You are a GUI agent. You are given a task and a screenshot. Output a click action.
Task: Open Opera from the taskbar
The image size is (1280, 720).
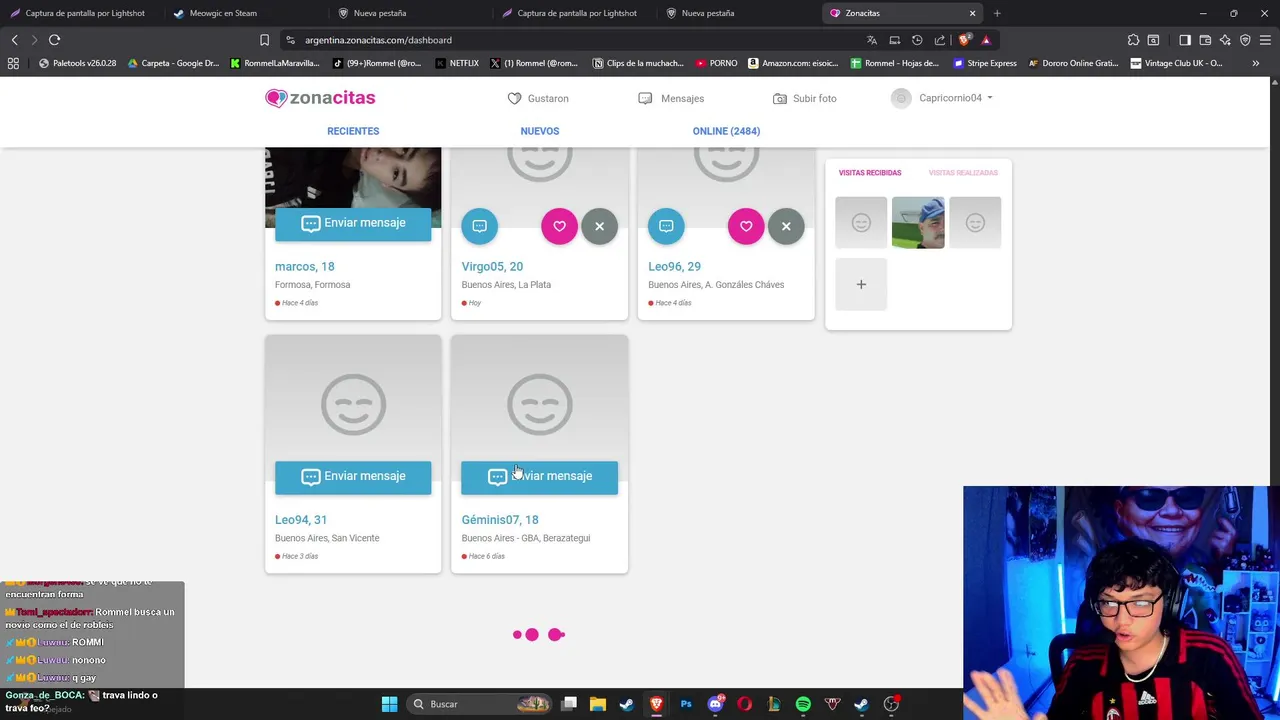[744, 704]
